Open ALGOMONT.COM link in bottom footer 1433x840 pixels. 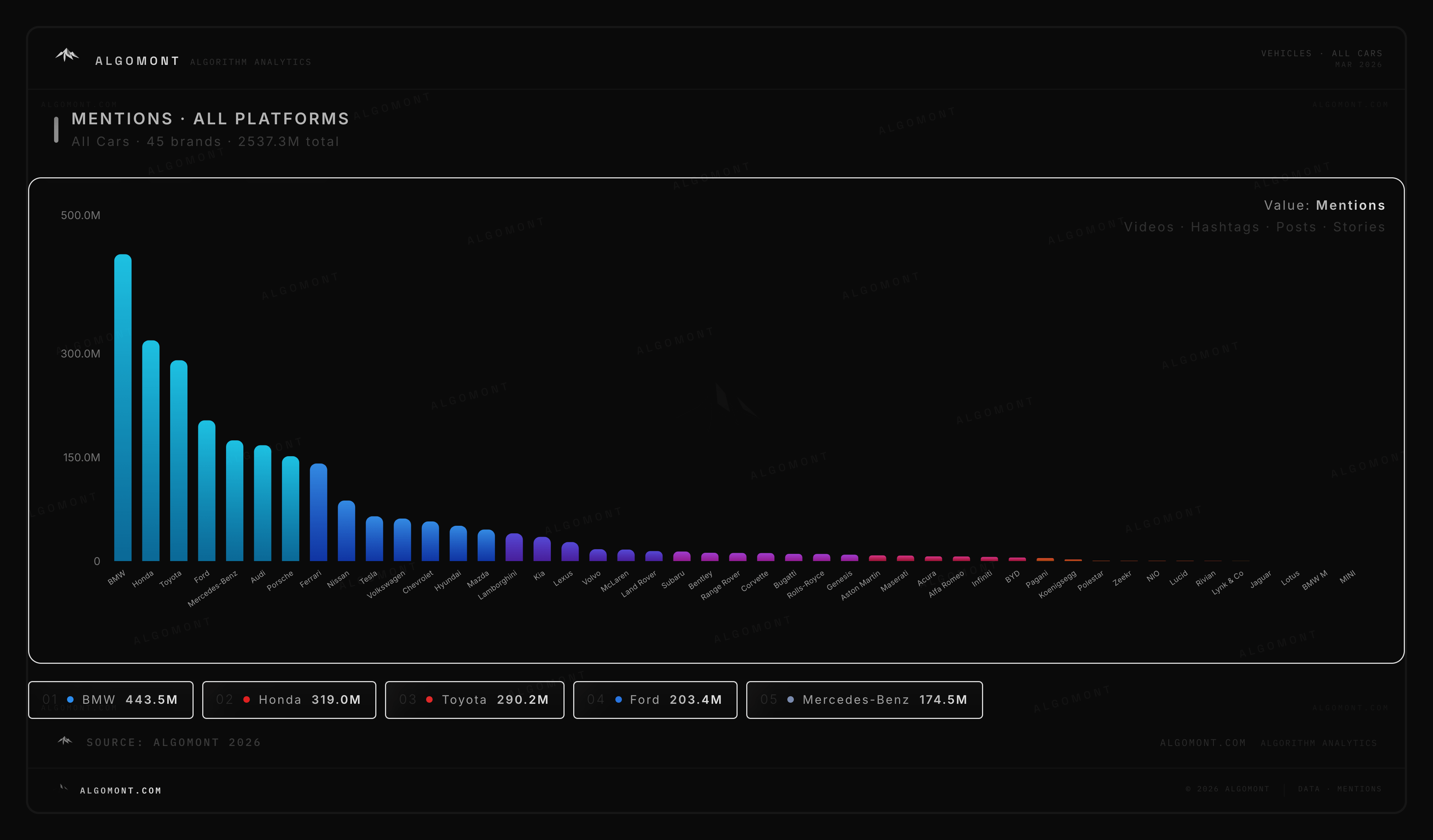coord(120,791)
